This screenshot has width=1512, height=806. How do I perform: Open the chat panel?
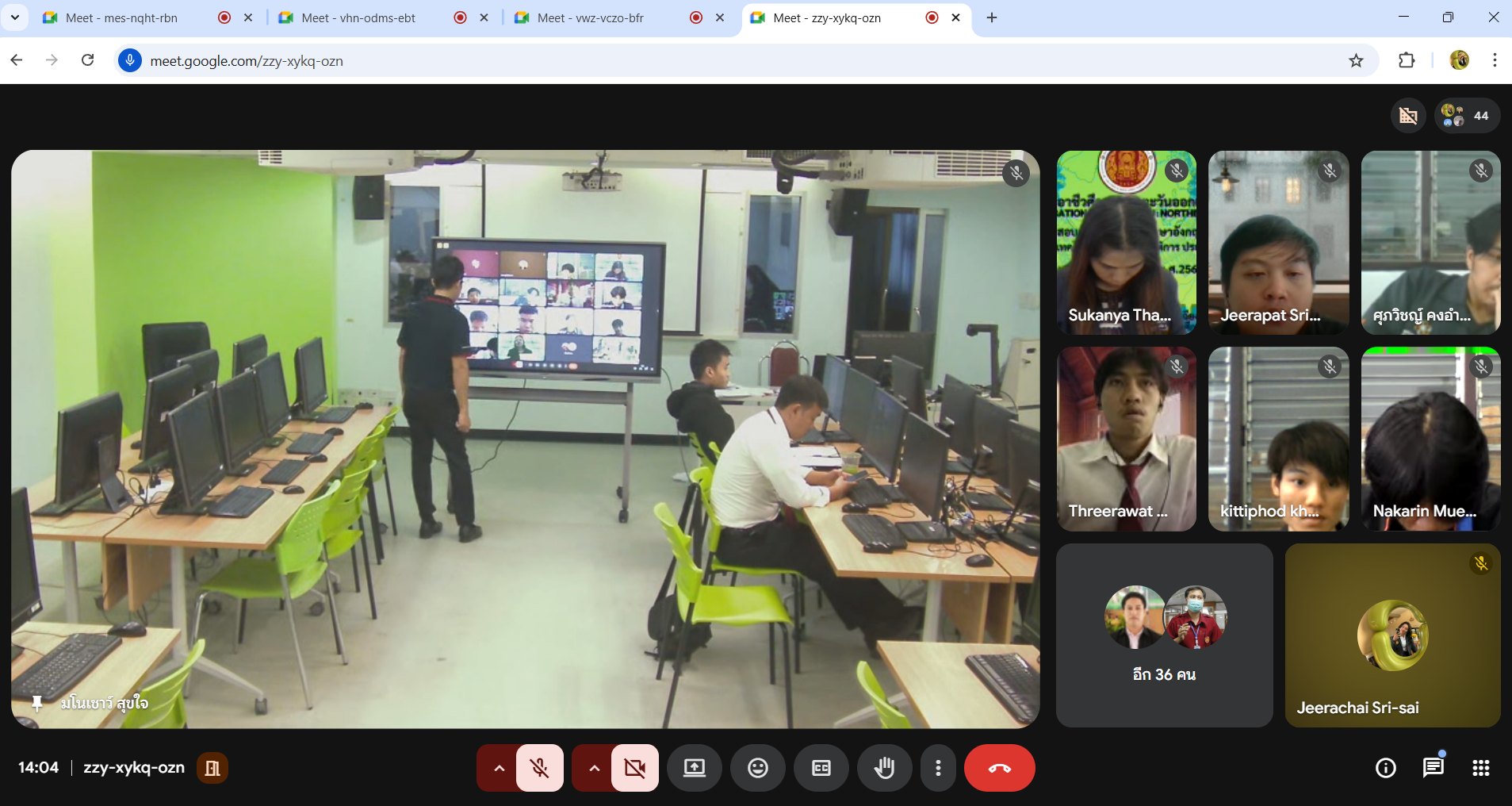pos(1433,768)
